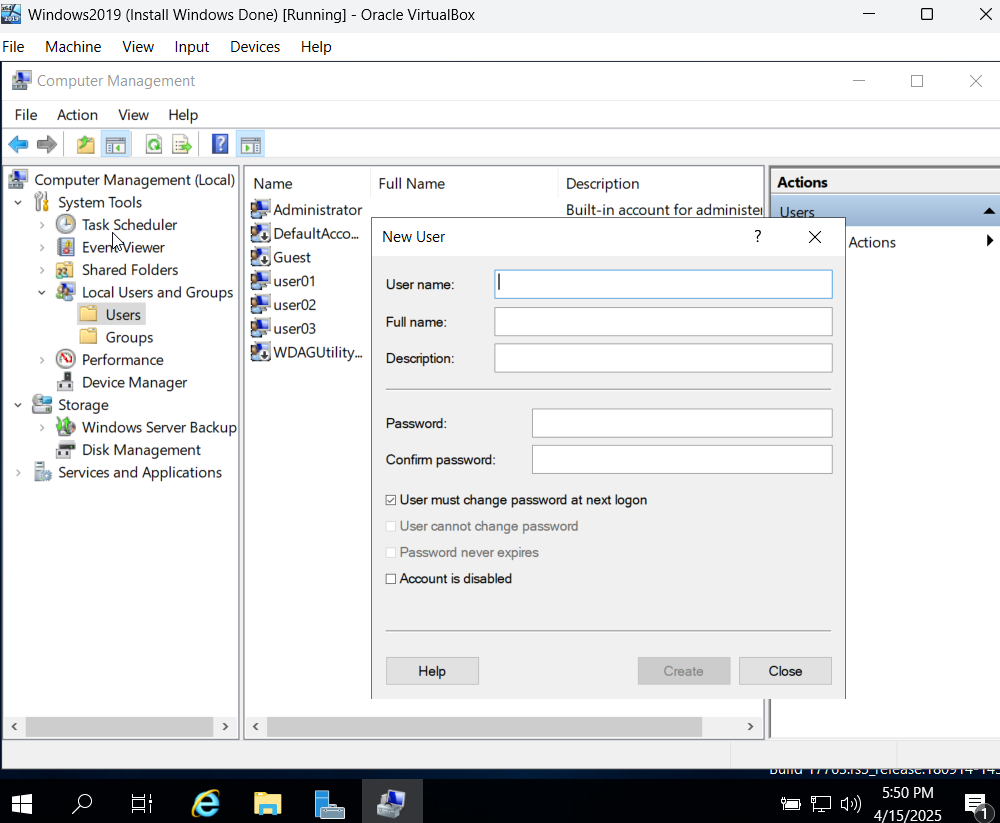Collapse the Storage tree node
The width and height of the screenshot is (1000, 823).
[x=18, y=404]
